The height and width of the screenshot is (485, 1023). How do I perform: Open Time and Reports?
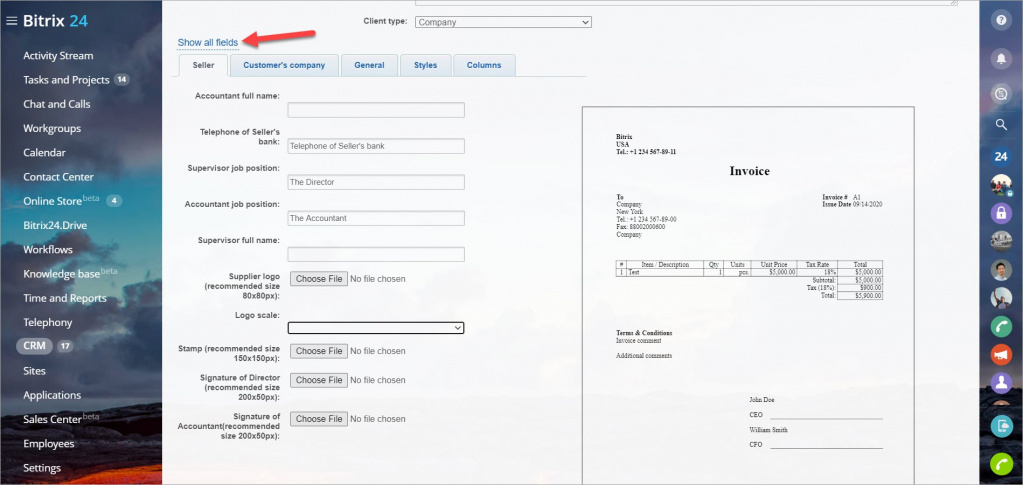point(65,298)
